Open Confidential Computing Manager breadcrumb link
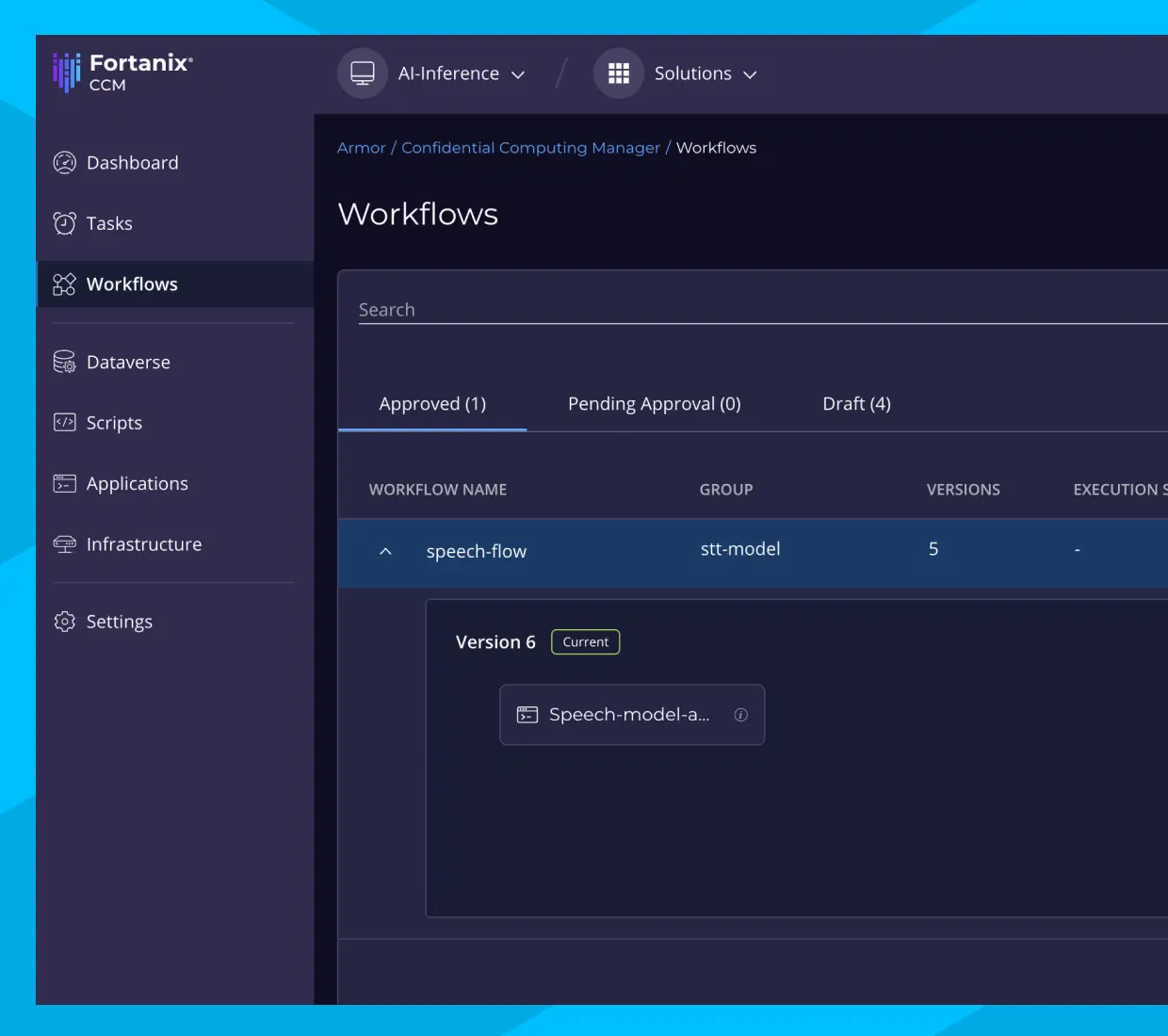 point(530,148)
